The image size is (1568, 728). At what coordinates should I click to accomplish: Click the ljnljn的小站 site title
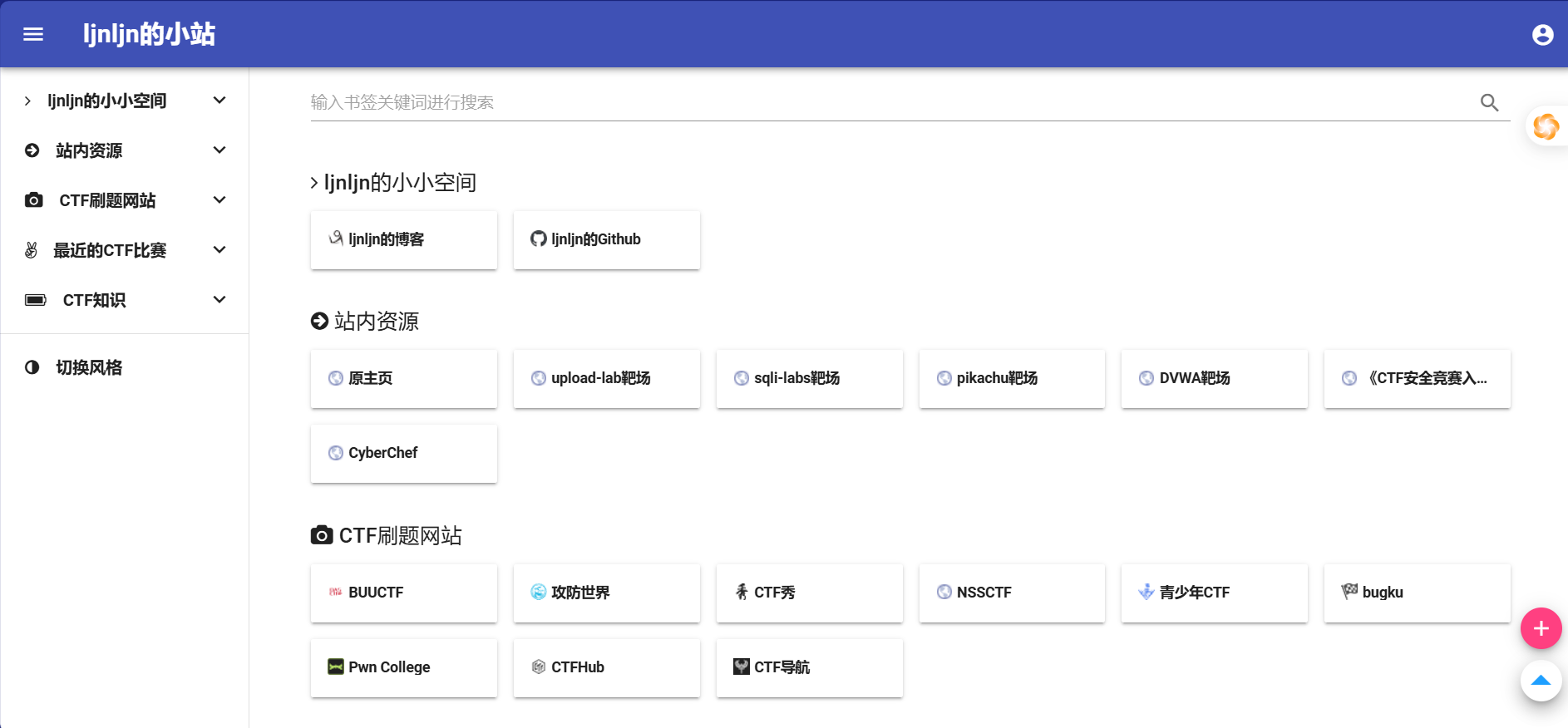pyautogui.click(x=149, y=34)
